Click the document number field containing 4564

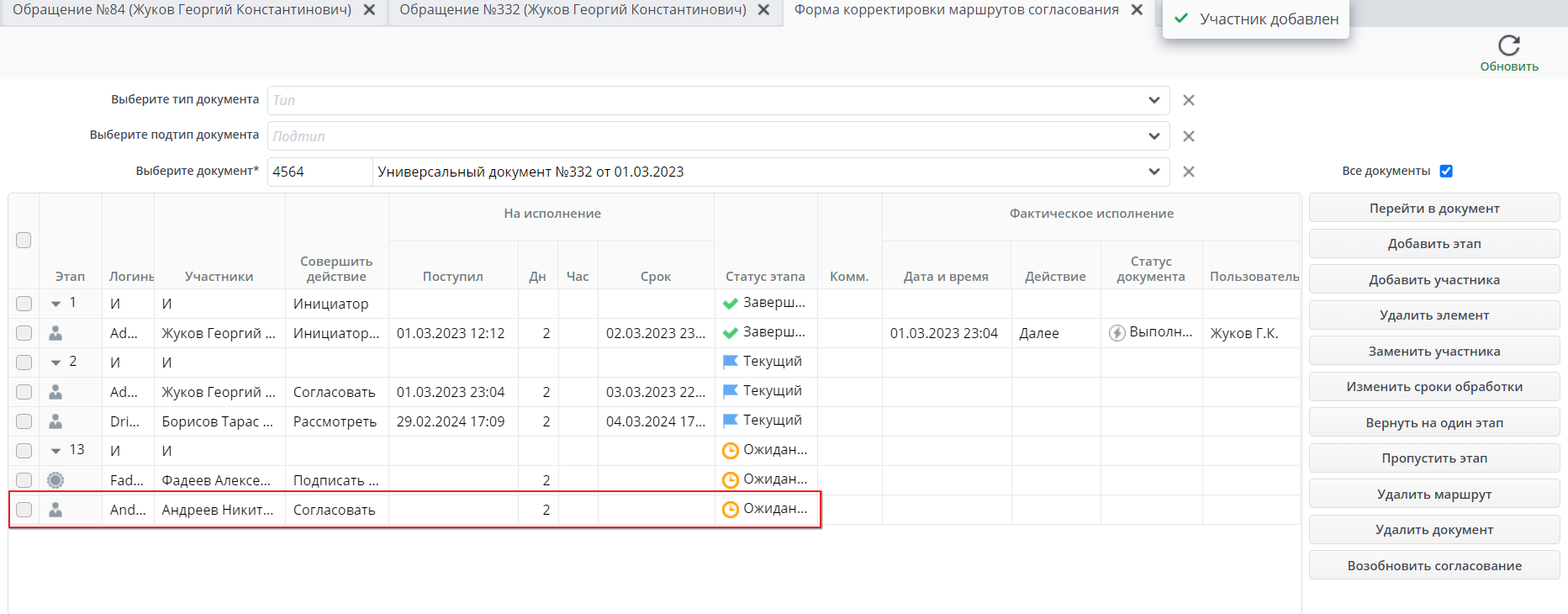319,172
